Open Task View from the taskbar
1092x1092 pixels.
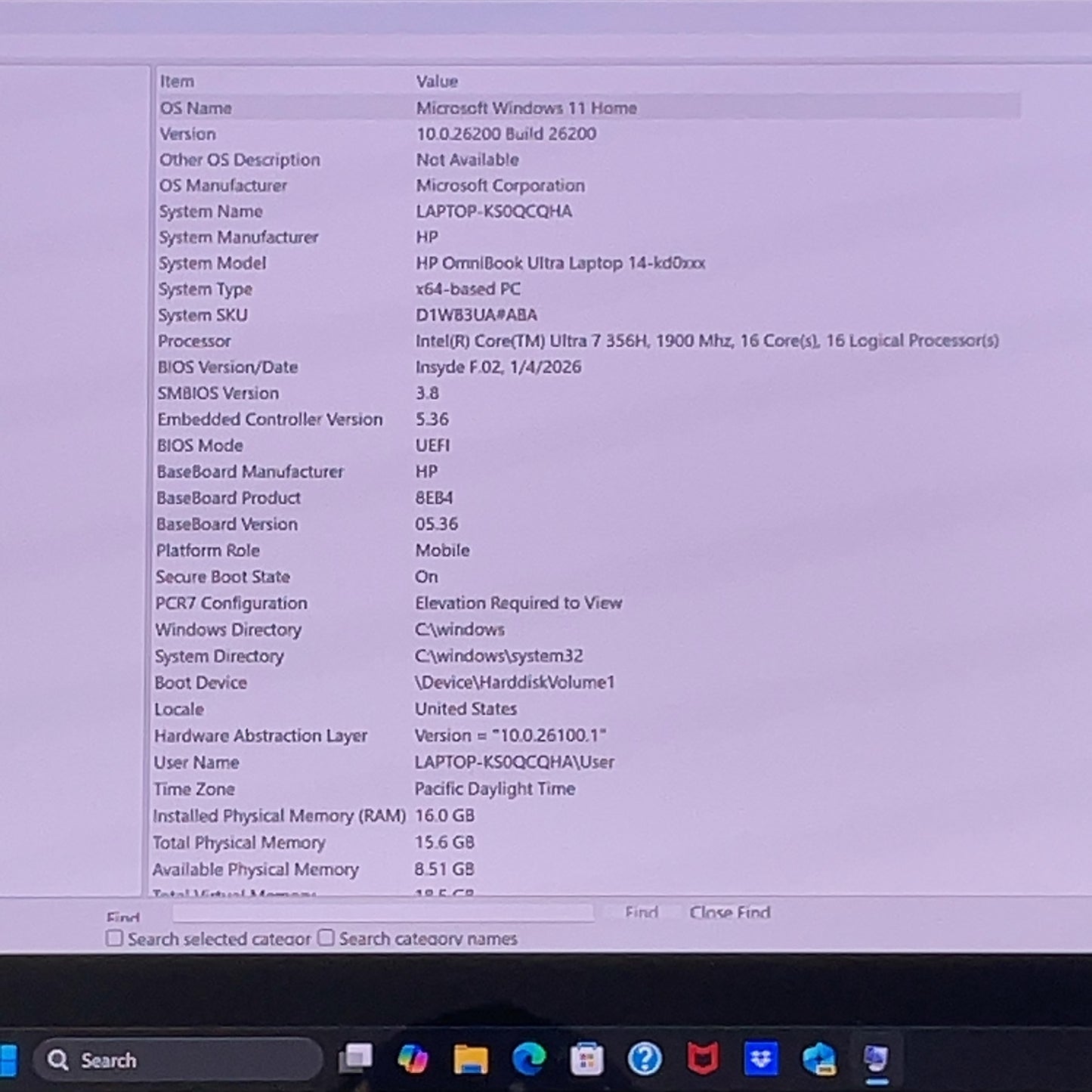356,1059
